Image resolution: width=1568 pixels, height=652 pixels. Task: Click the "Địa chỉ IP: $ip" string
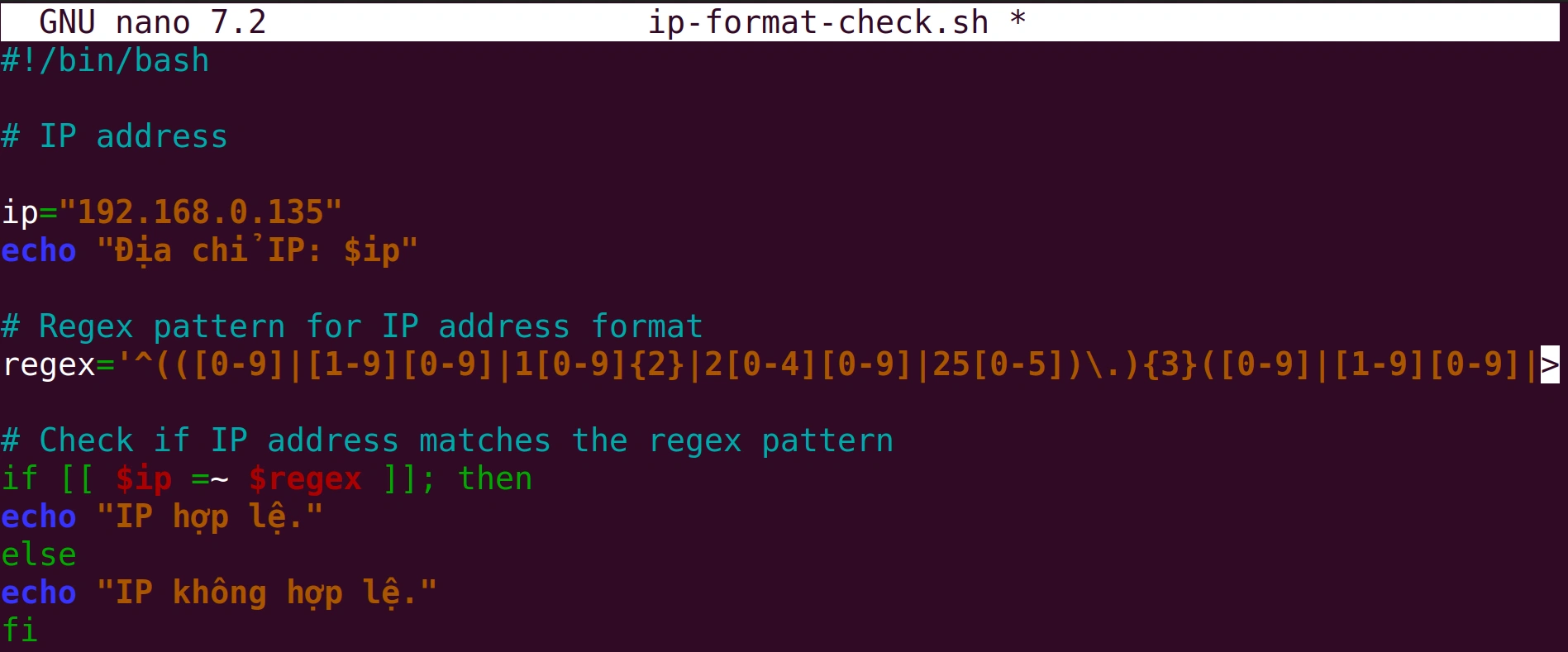[x=257, y=250]
